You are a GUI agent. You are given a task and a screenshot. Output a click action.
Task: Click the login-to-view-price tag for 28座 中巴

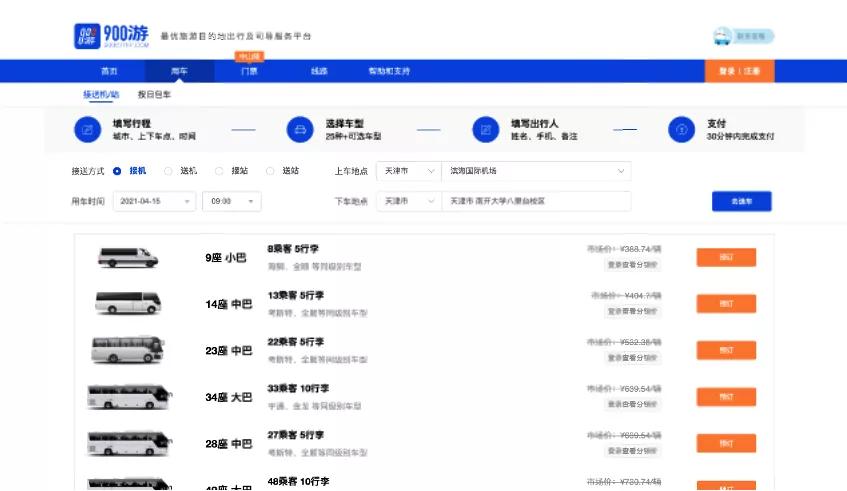pos(632,450)
